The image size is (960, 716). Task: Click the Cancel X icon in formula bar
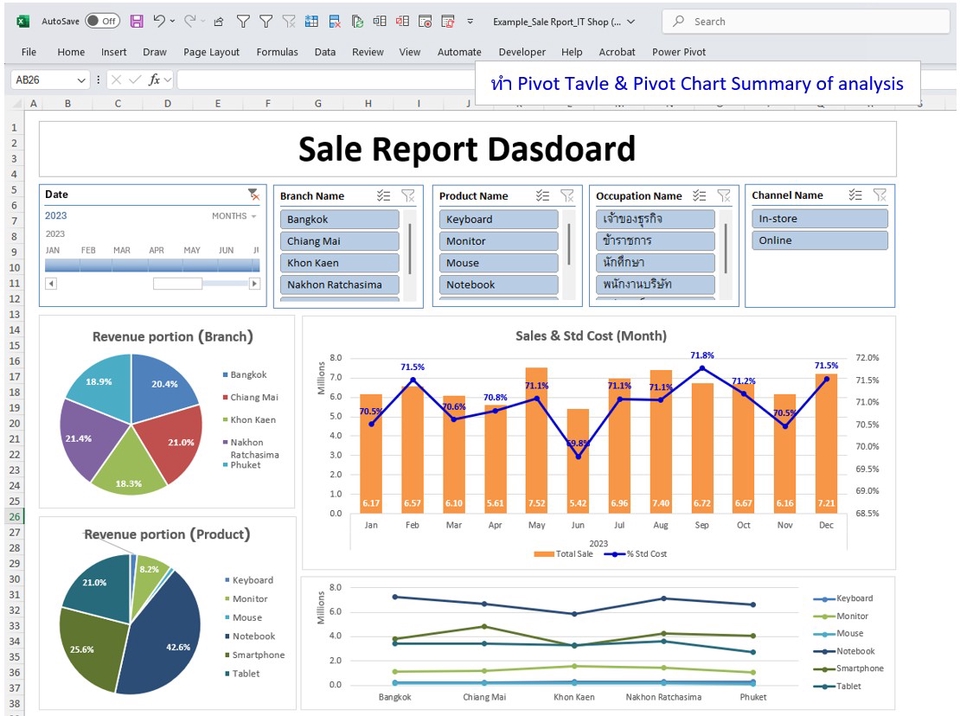coord(116,80)
